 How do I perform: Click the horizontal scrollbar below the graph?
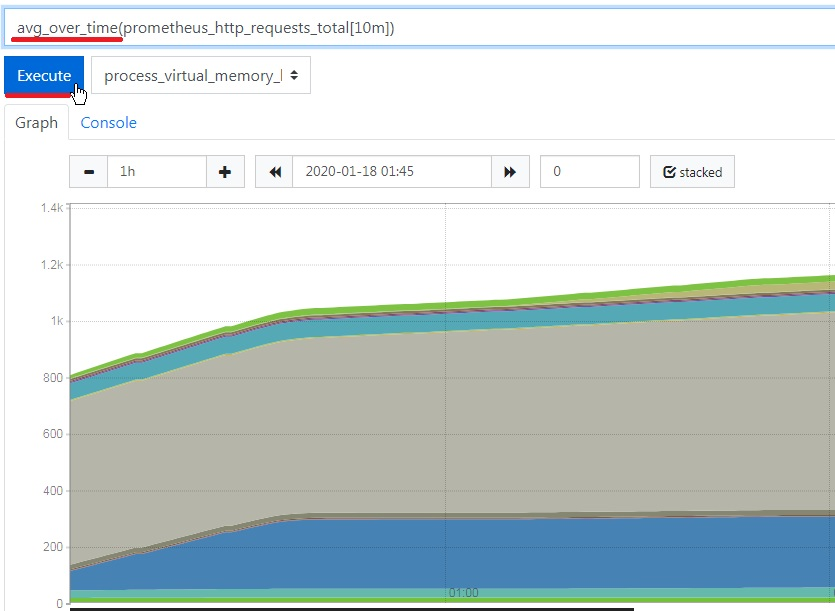point(352,609)
